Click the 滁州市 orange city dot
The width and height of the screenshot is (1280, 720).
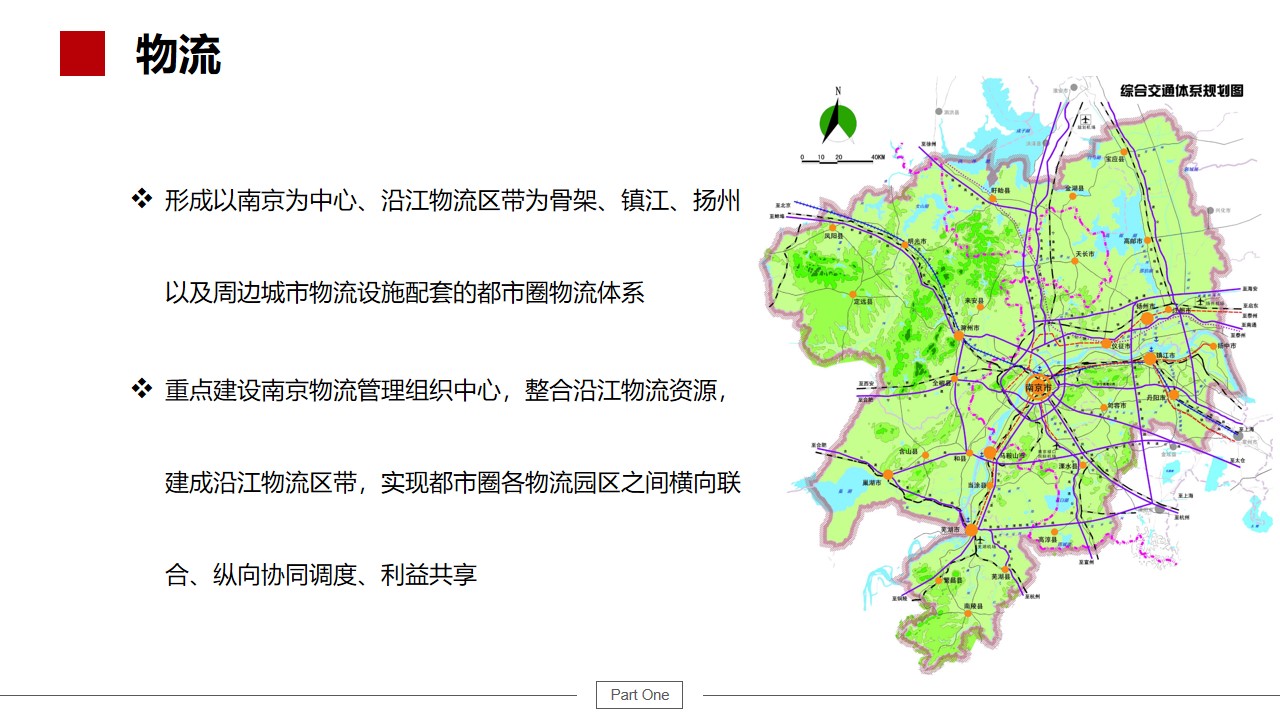pos(958,336)
